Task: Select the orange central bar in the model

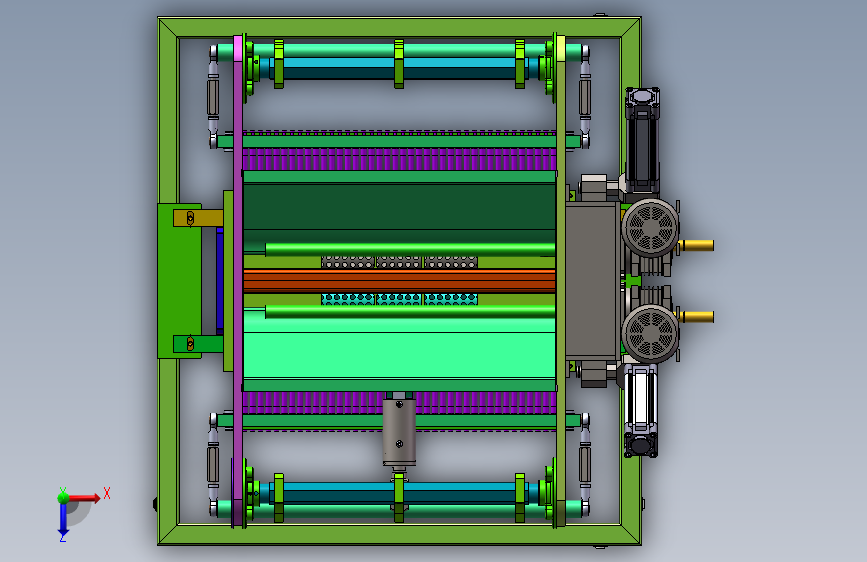Action: (399, 281)
